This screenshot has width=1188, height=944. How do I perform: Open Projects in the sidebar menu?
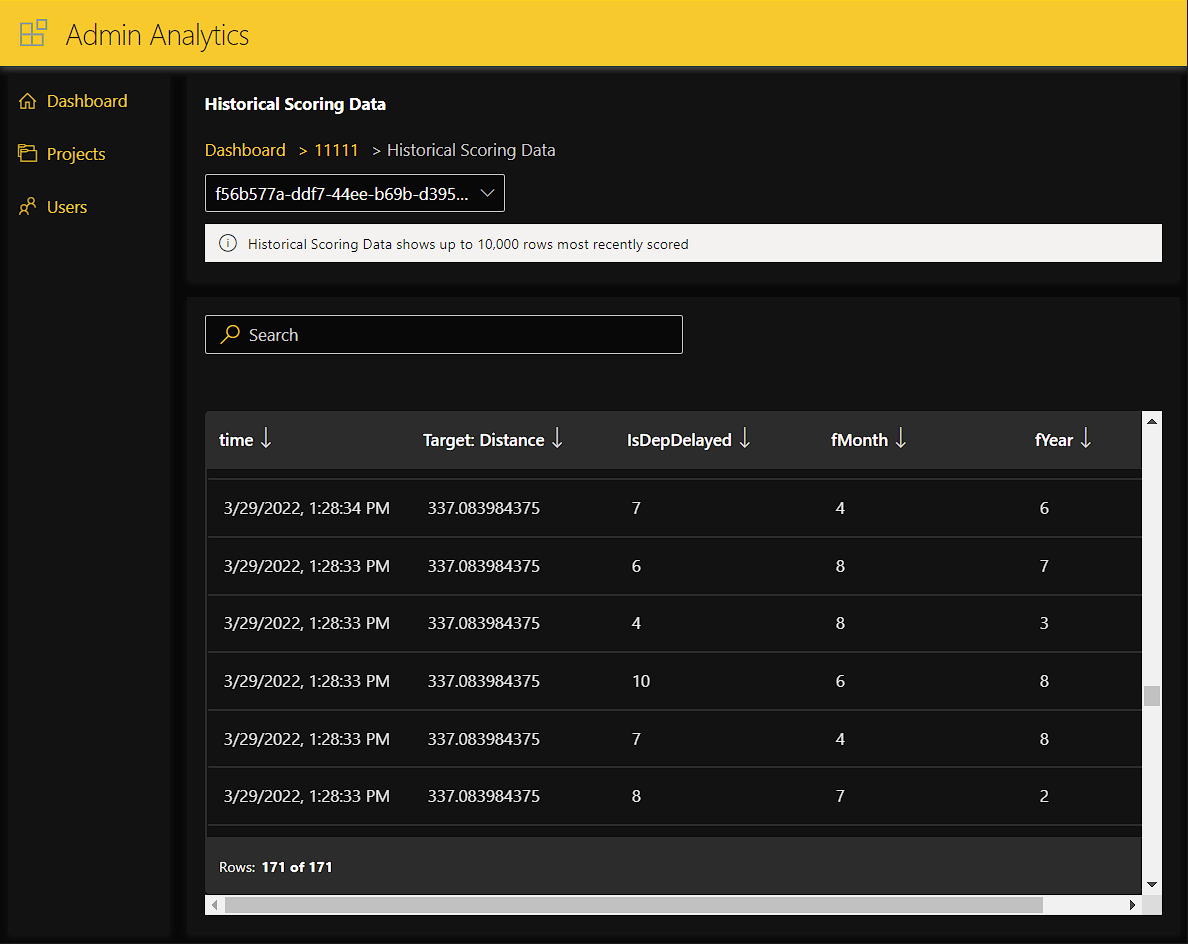[76, 154]
